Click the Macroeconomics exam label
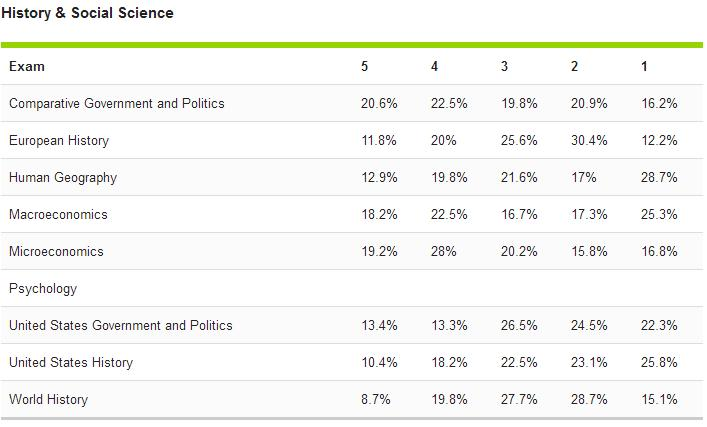Image resolution: width=707 pixels, height=427 pixels. point(58,215)
